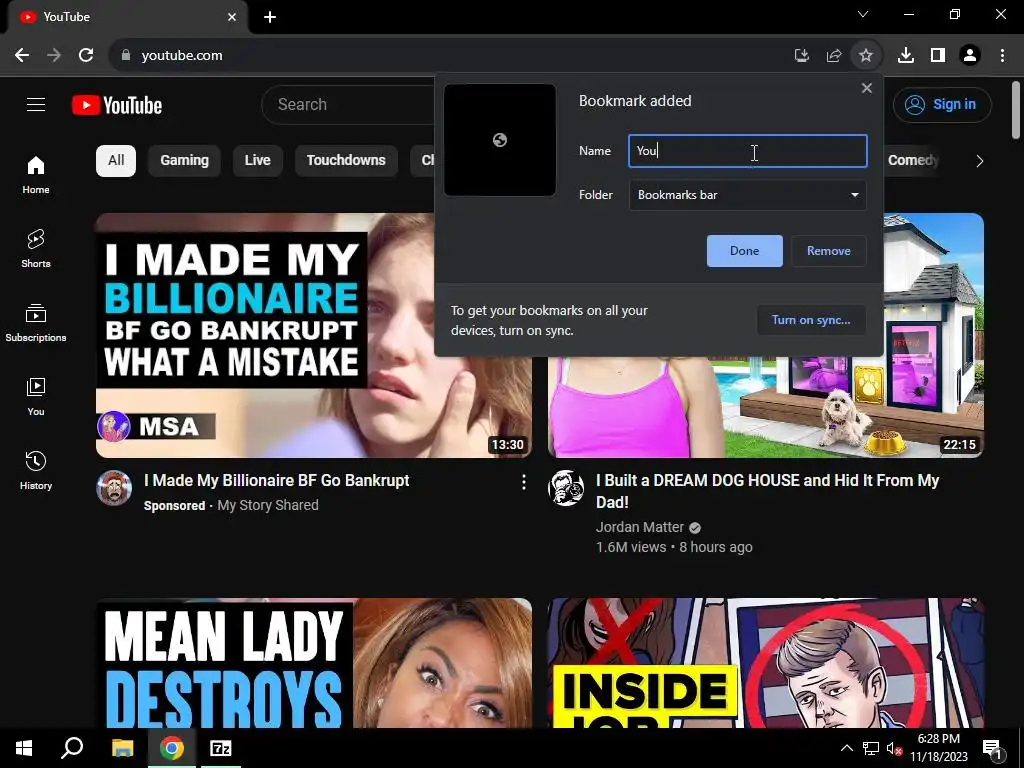
Task: Open the Folder dropdown Bookmarks bar
Action: coord(748,195)
